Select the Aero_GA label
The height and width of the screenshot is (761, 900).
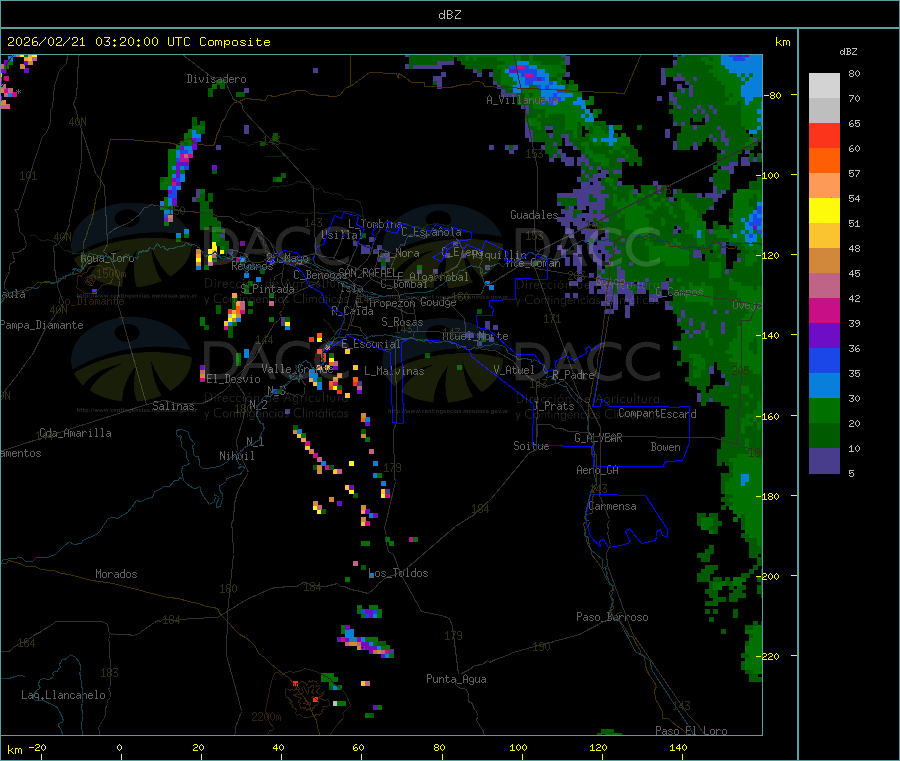coord(598,470)
